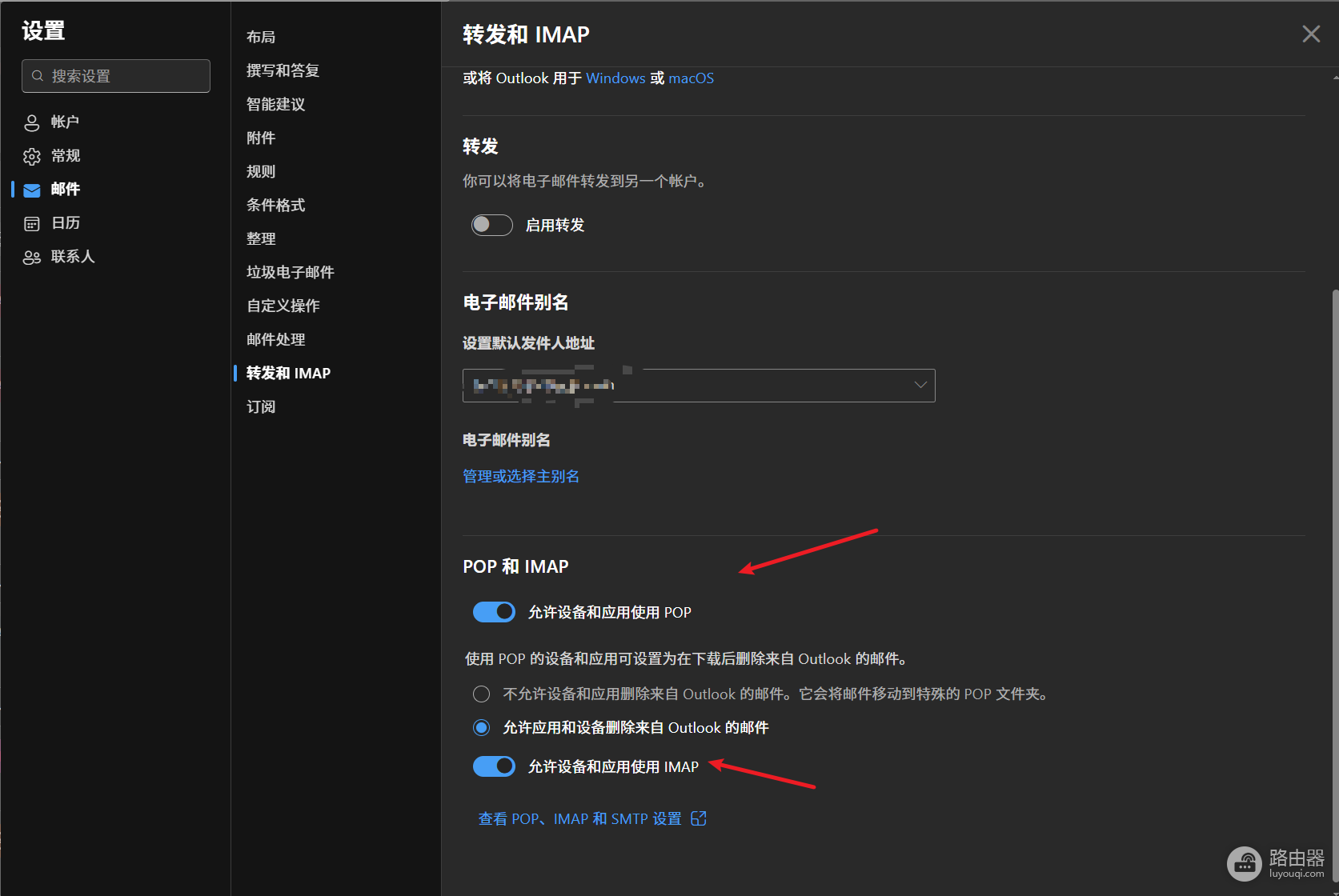The image size is (1339, 896).
Task: Open 垃圾电子邮件 settings page
Action: tap(291, 272)
